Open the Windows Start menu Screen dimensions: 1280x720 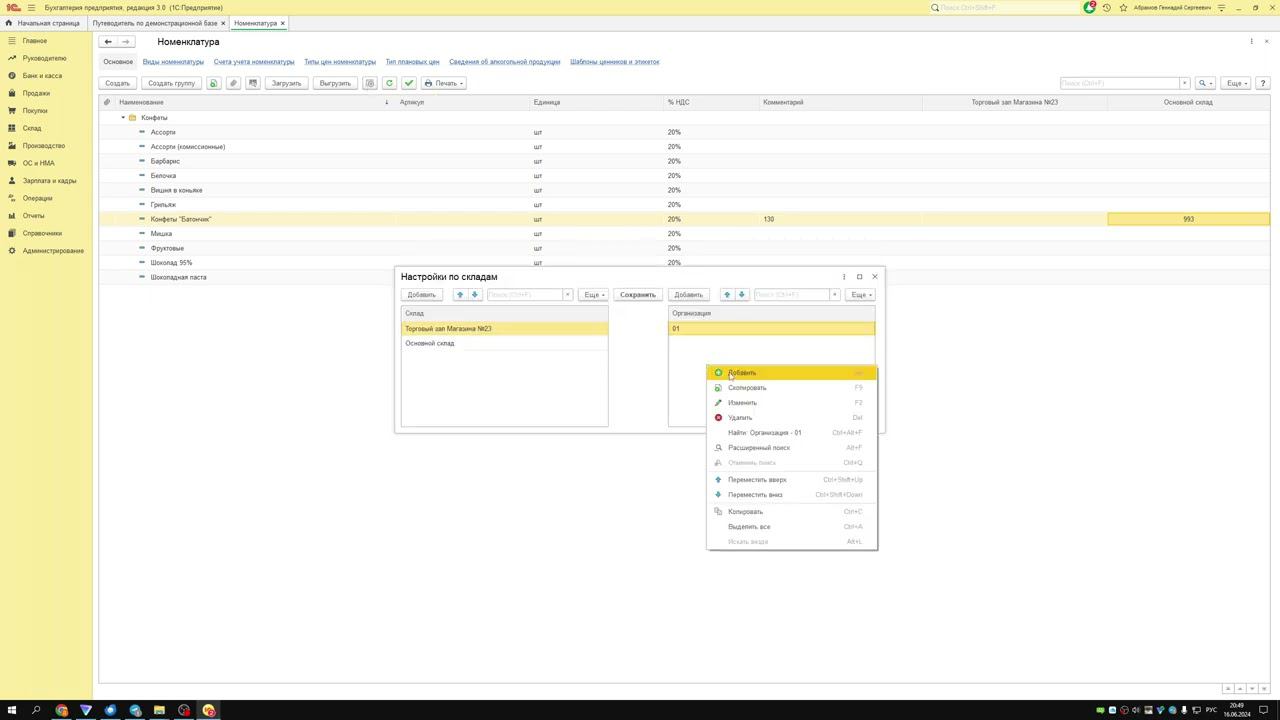click(x=12, y=710)
